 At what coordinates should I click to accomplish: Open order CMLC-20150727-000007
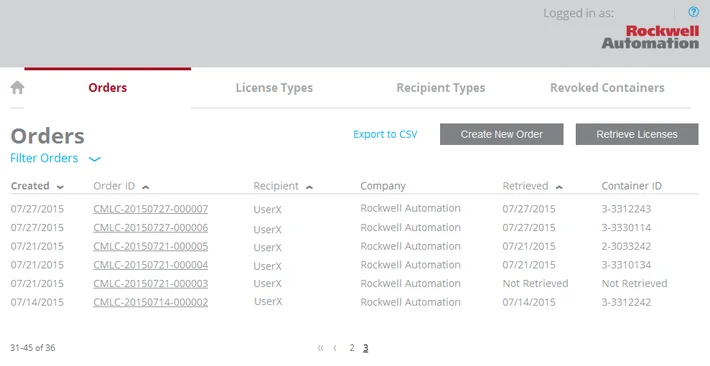tap(151, 209)
